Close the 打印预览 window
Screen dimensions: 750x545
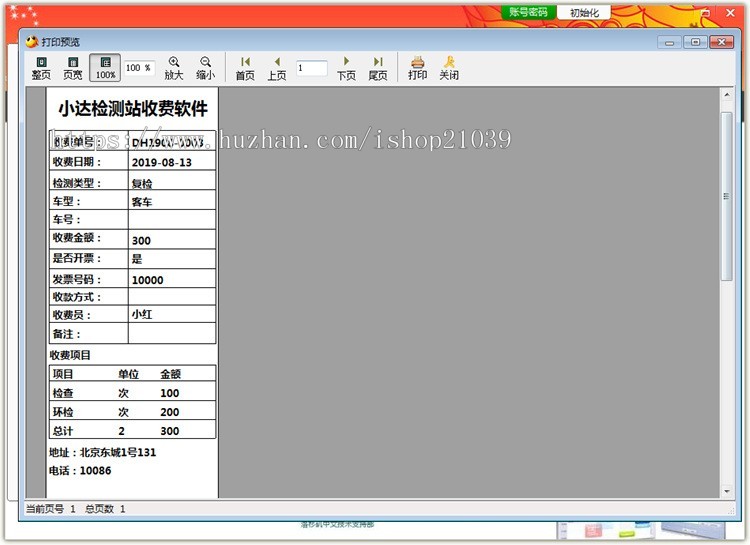(x=721, y=43)
